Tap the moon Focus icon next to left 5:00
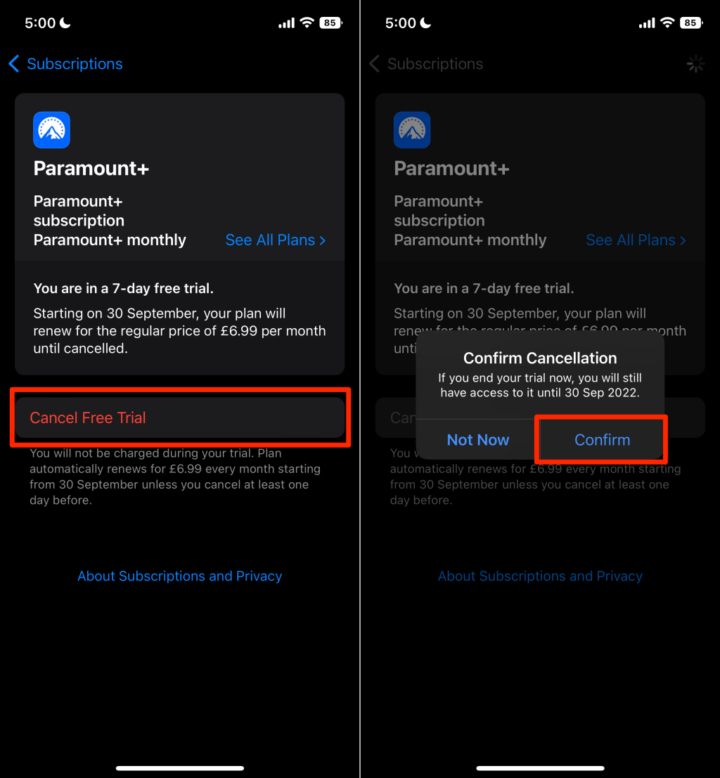720x778 pixels. 65,23
